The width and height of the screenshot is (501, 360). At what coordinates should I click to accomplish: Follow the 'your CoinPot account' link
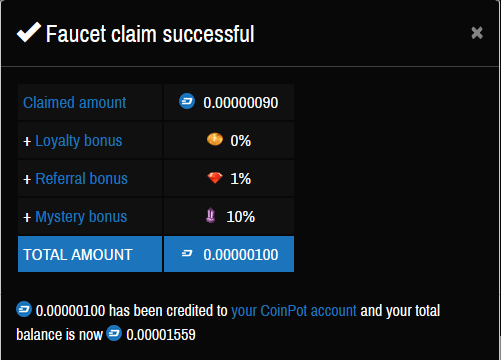point(294,311)
